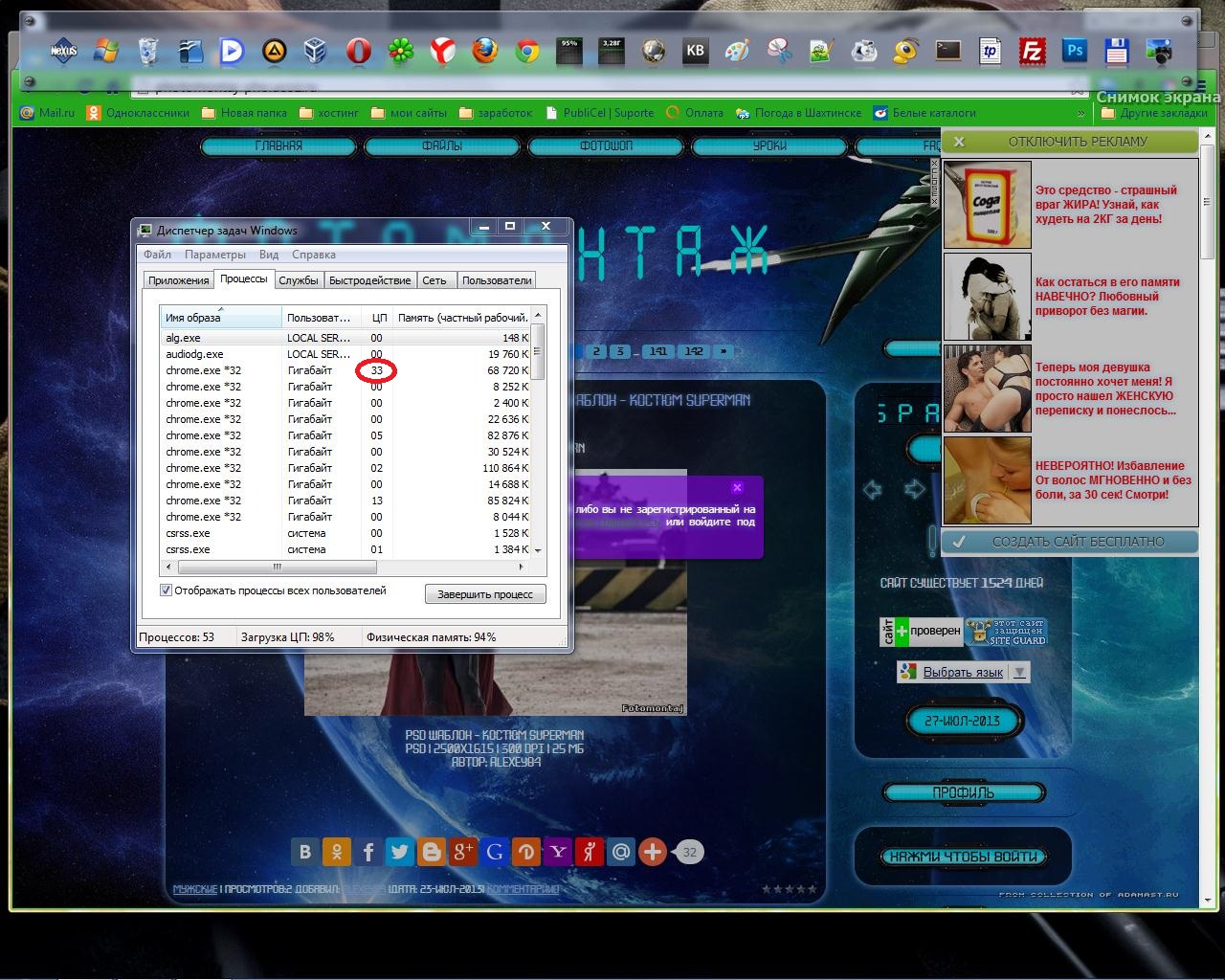Viewport: 1225px width, 980px height.
Task: Select alg.exe process row
Action: click(x=345, y=338)
